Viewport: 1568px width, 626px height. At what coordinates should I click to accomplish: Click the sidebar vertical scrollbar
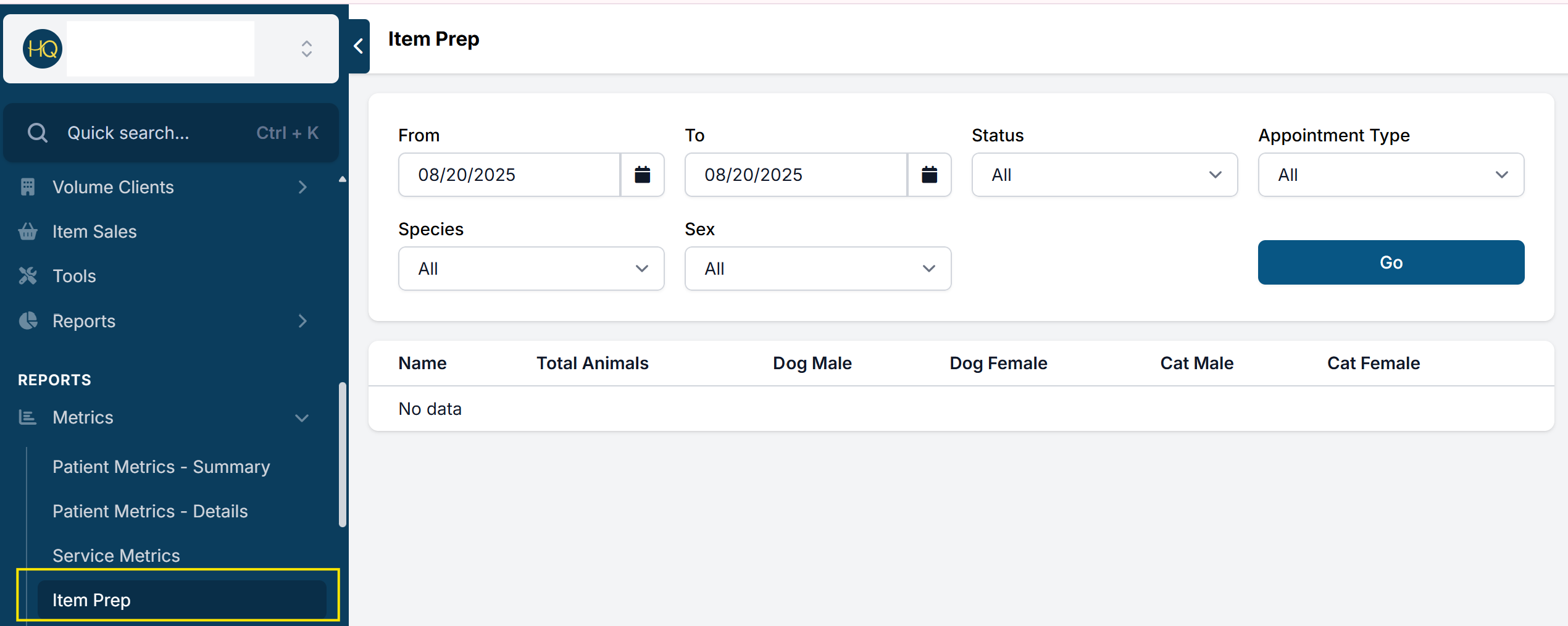[342, 454]
